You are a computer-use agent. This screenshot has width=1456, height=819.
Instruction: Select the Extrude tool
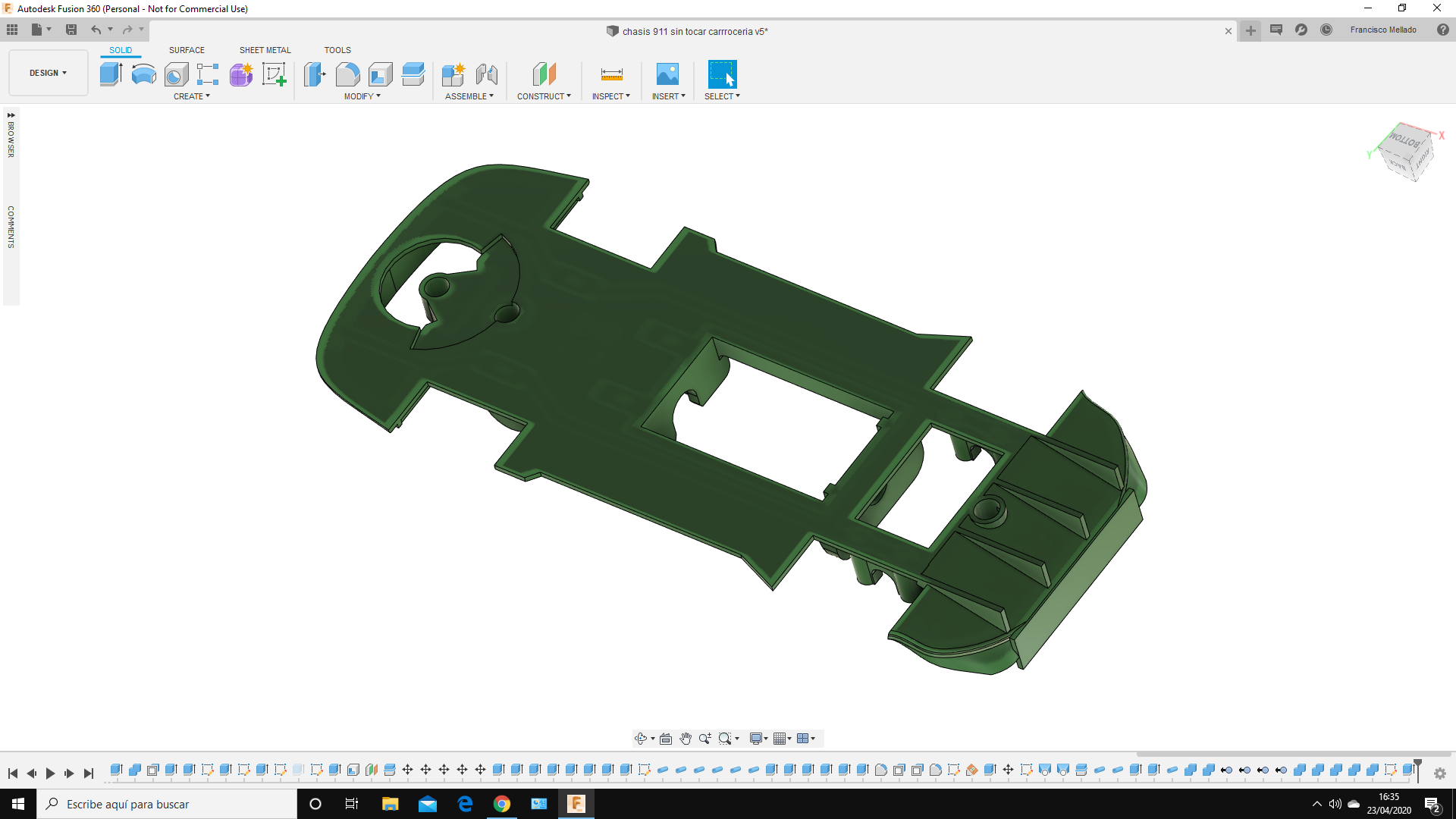coord(111,73)
